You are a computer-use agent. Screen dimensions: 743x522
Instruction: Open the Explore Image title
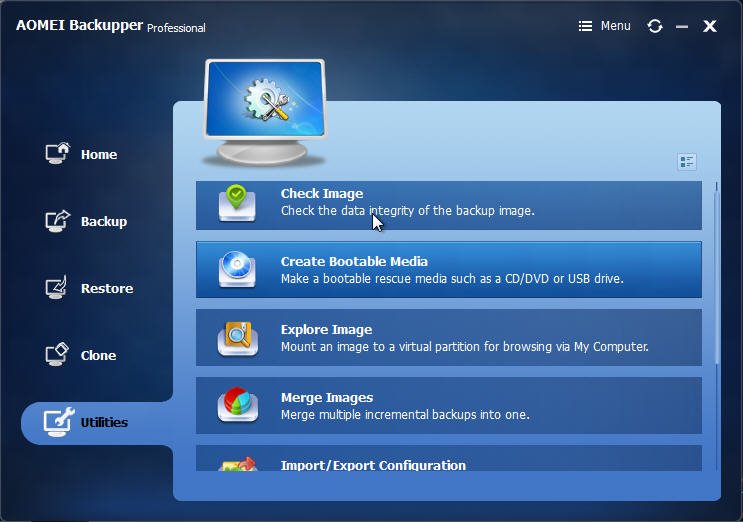[326, 330]
